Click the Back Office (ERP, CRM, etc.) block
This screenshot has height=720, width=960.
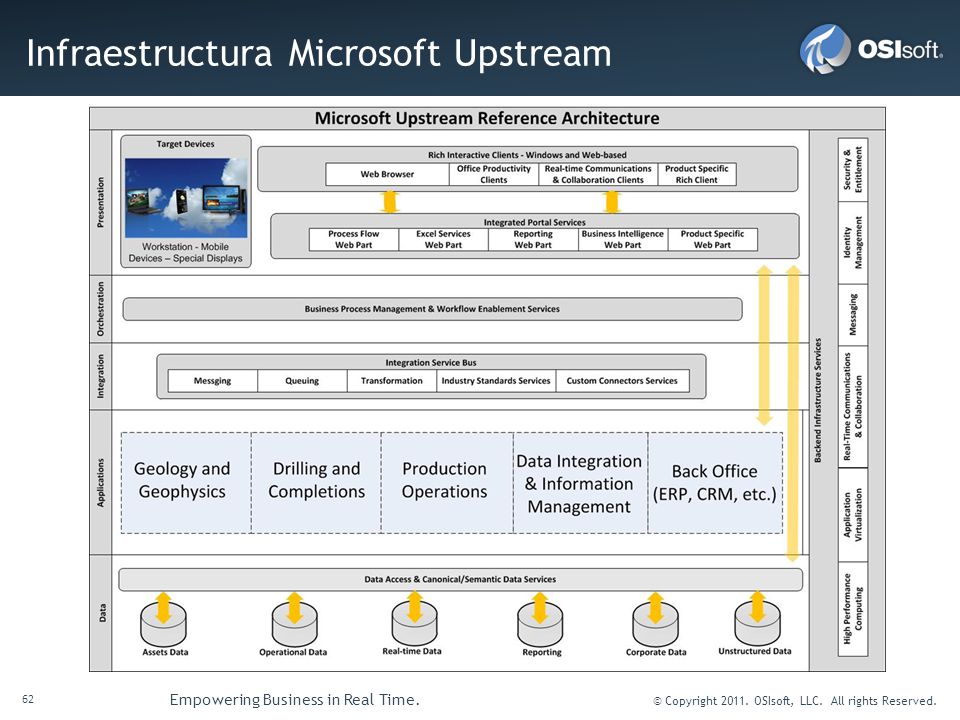[715, 482]
